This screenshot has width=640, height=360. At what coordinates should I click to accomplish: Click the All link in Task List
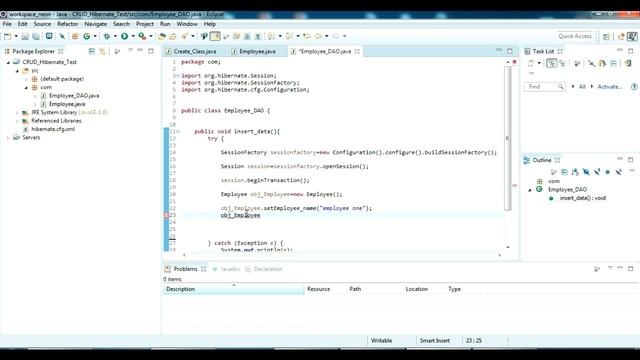[x=582, y=87]
